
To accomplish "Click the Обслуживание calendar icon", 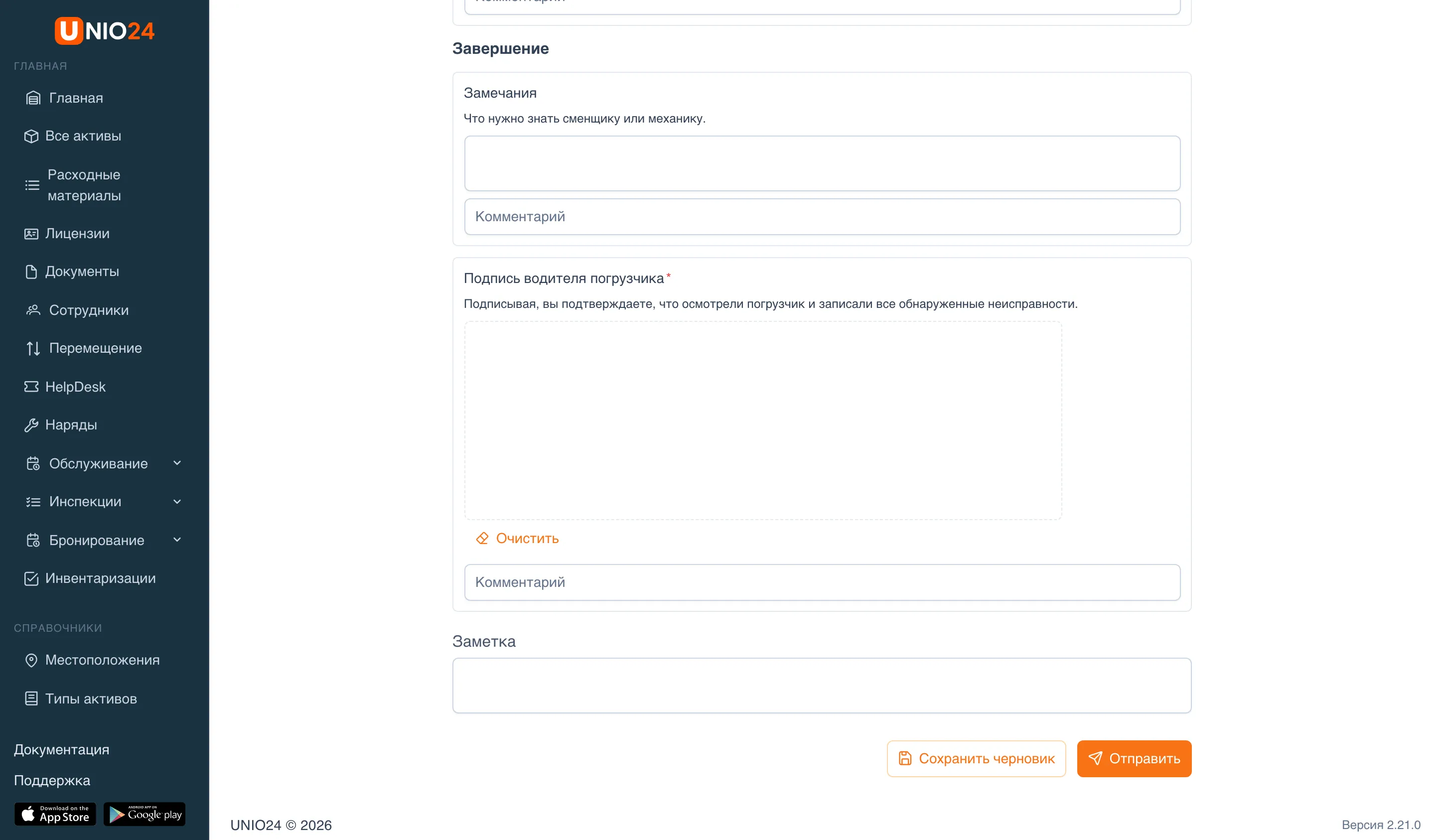I will (33, 463).
